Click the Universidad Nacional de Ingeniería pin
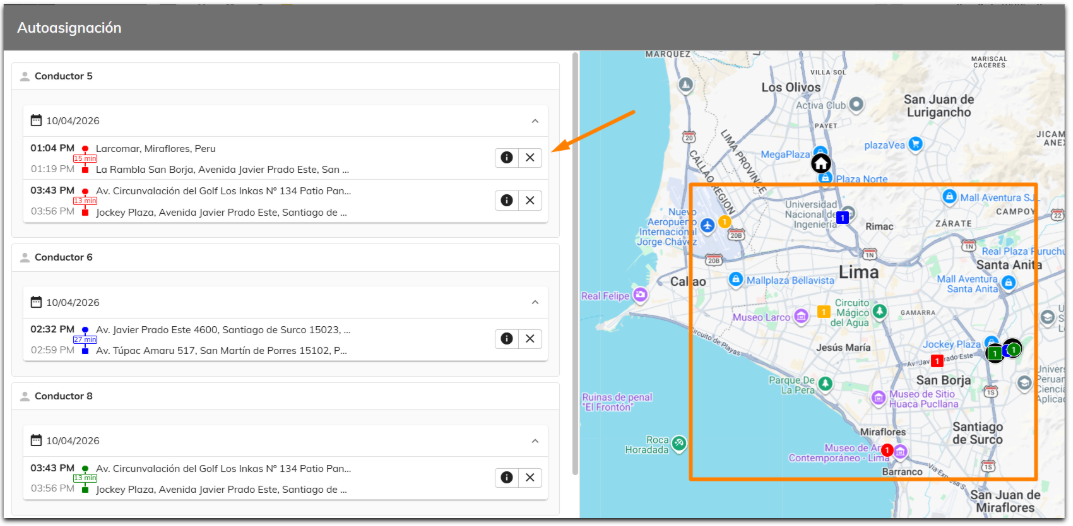Screen dimensions: 1073x526 click(848, 212)
